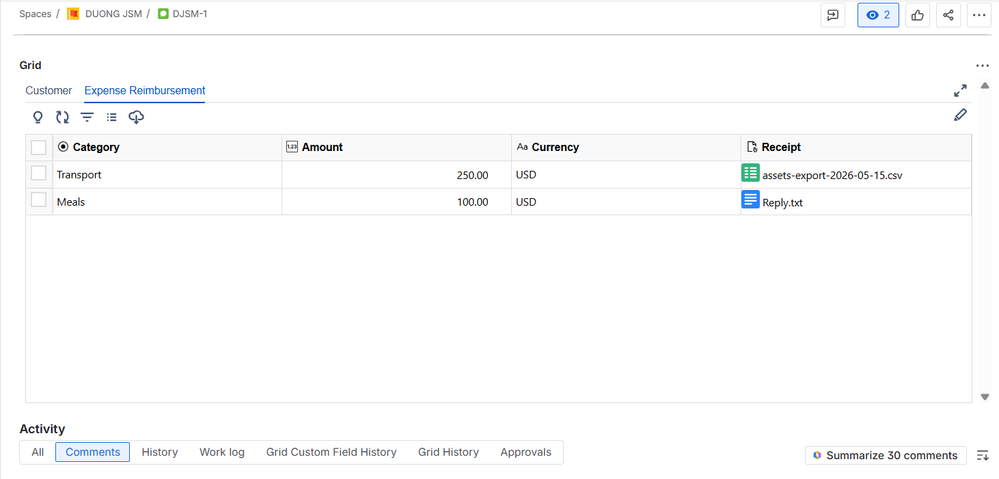The height and width of the screenshot is (479, 999).
Task: Click the Category column radio type icon
Action: pos(62,147)
